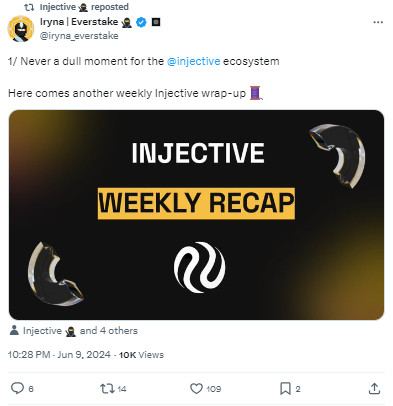Click the blue verified badge
393x406 pixels.
pyautogui.click(x=141, y=22)
